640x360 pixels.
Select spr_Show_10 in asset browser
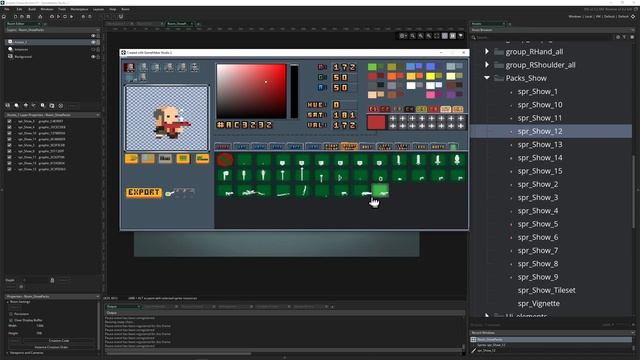pos(540,104)
